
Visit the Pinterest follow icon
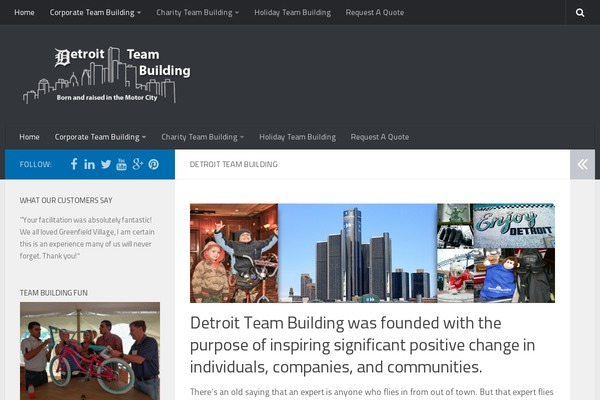click(154, 165)
